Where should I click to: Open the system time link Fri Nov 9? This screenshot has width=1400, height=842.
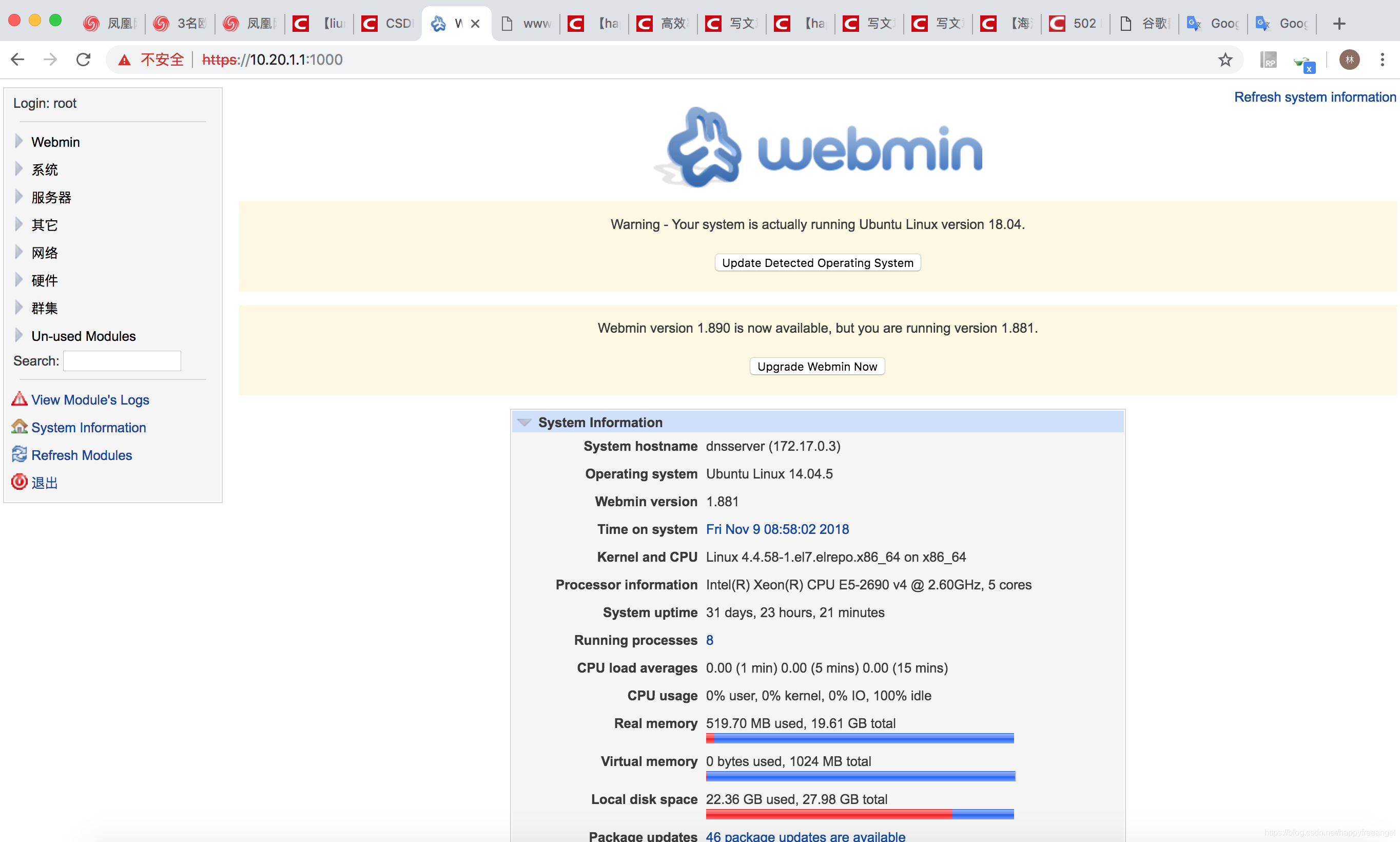click(x=777, y=529)
